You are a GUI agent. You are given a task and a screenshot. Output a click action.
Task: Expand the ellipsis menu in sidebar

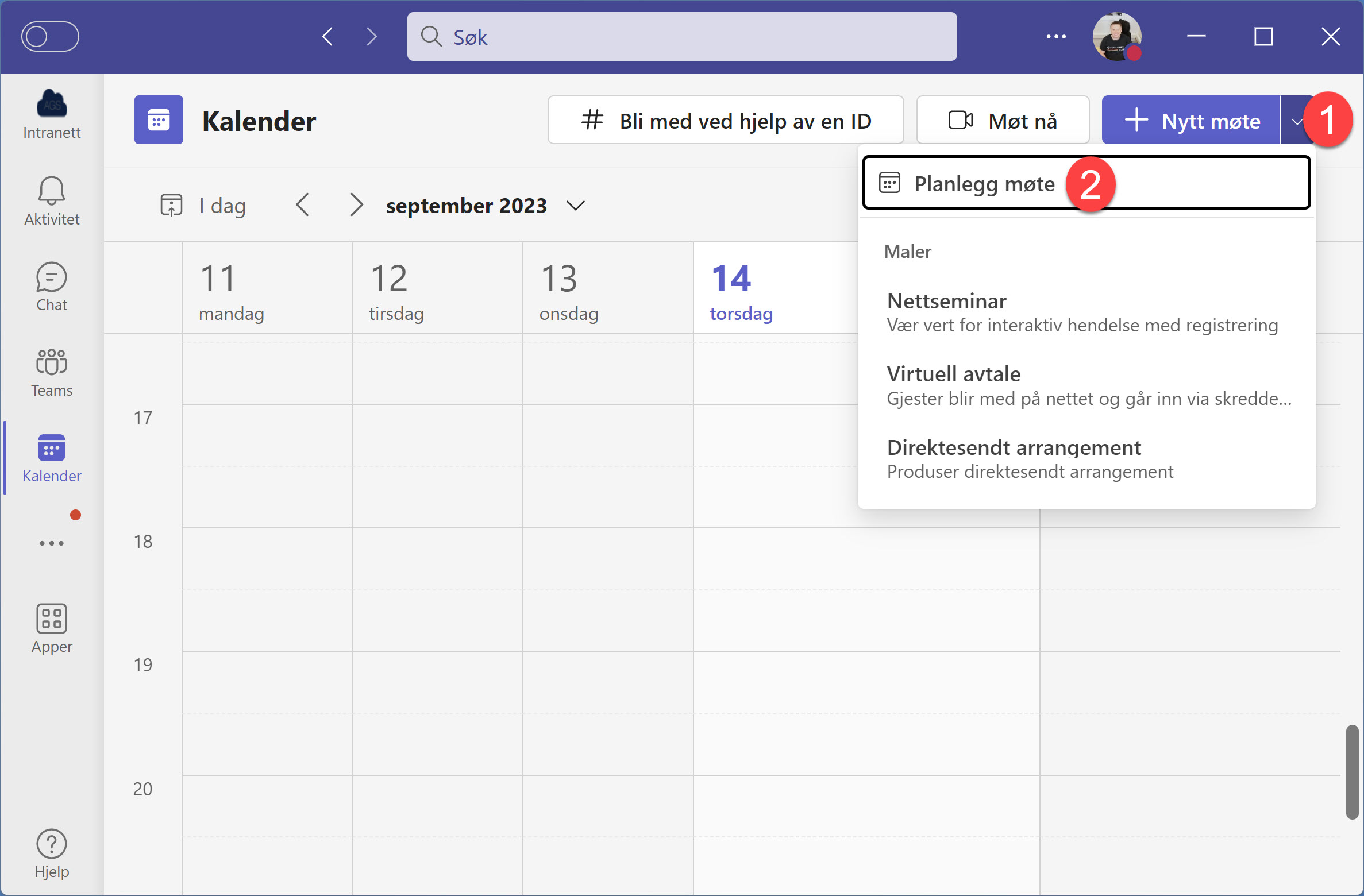[51, 543]
